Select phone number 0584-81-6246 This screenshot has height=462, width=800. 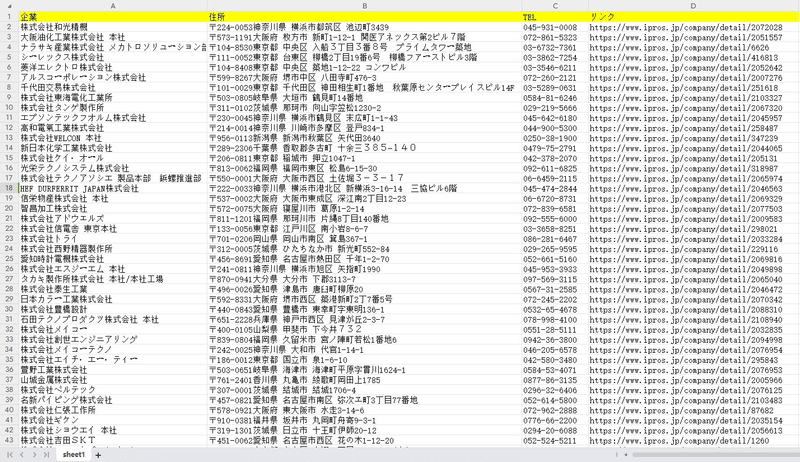(x=555, y=97)
